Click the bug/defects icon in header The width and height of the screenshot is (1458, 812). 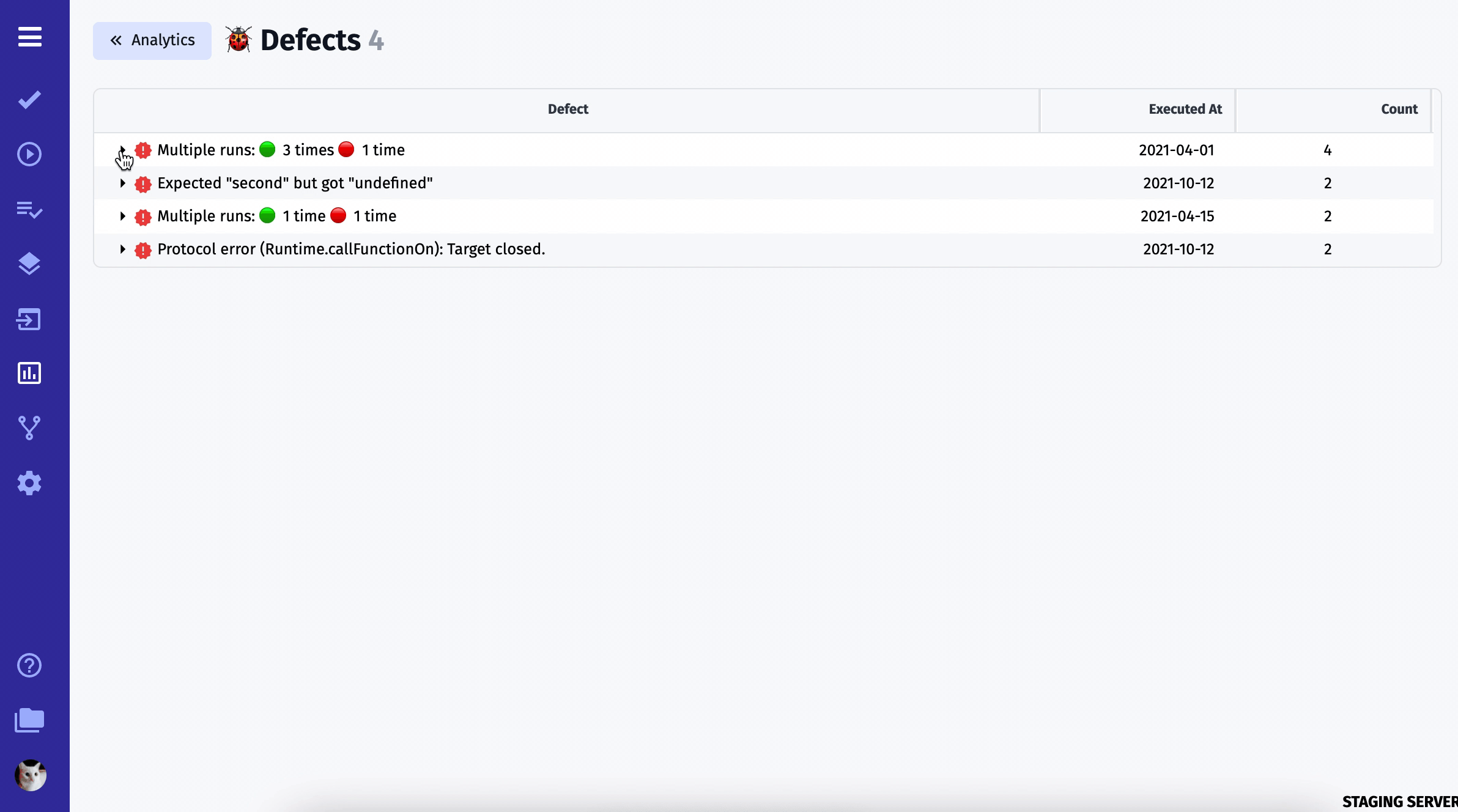pyautogui.click(x=238, y=40)
